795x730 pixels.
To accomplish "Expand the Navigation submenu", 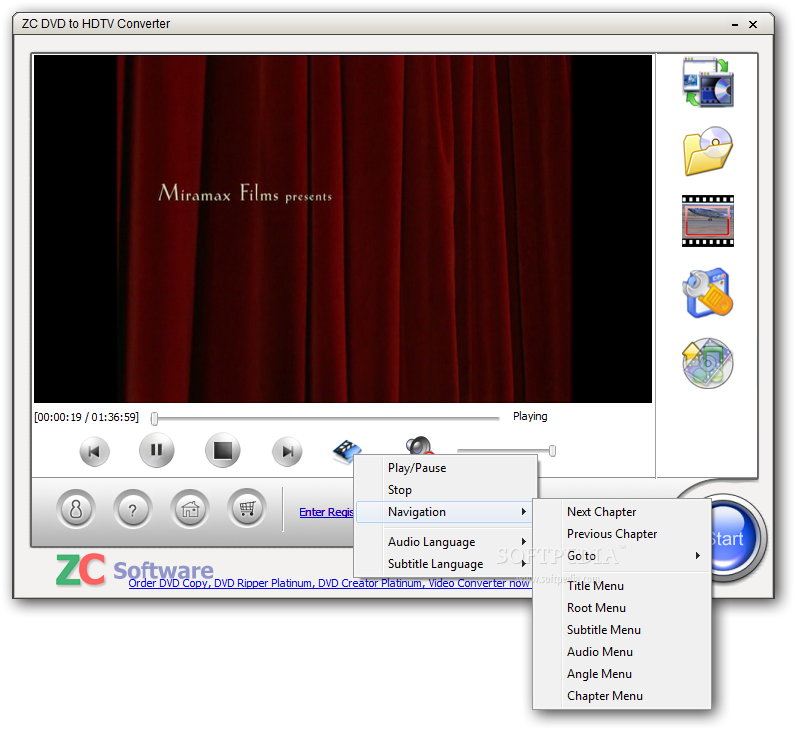I will click(x=446, y=512).
